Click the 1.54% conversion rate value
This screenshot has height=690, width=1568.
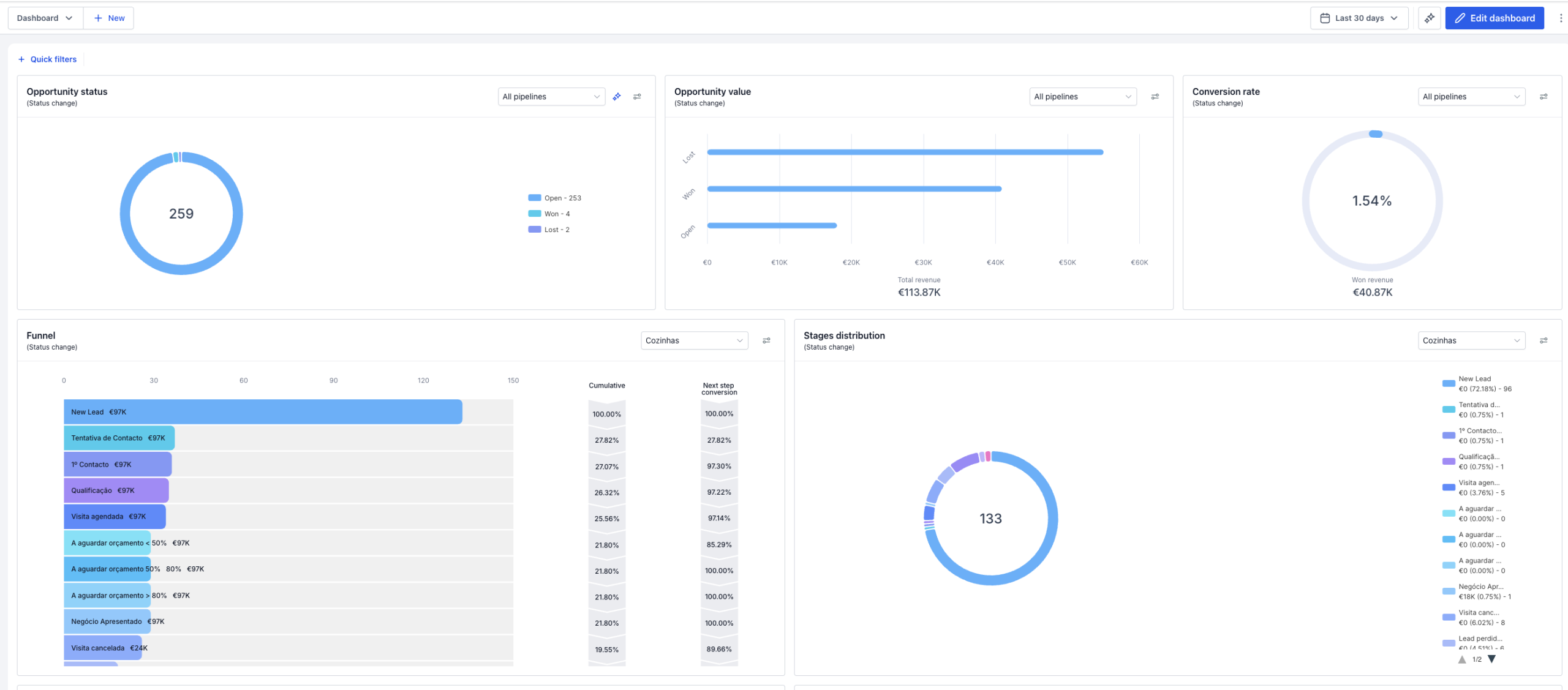point(1372,201)
